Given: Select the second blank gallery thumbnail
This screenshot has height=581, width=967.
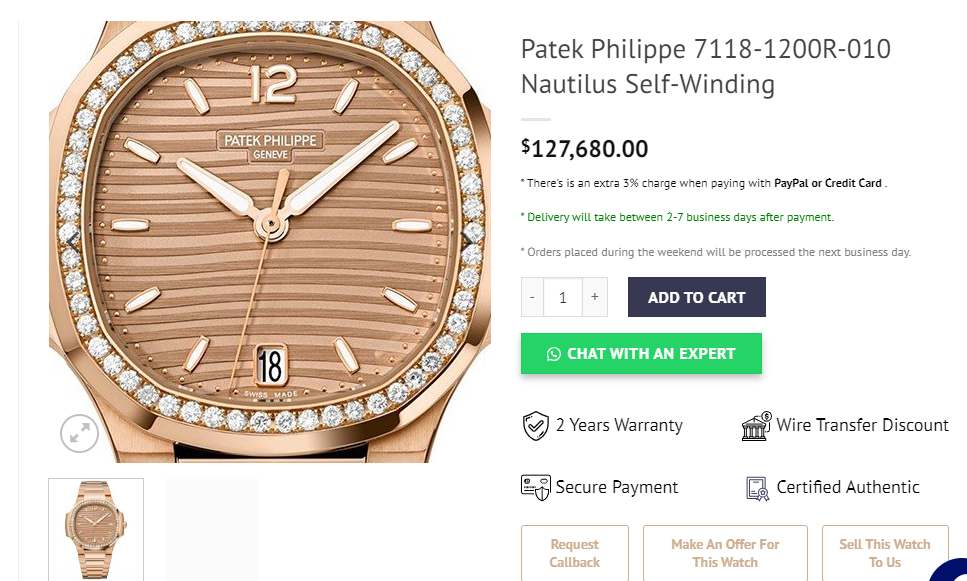Looking at the screenshot, I should (x=212, y=529).
